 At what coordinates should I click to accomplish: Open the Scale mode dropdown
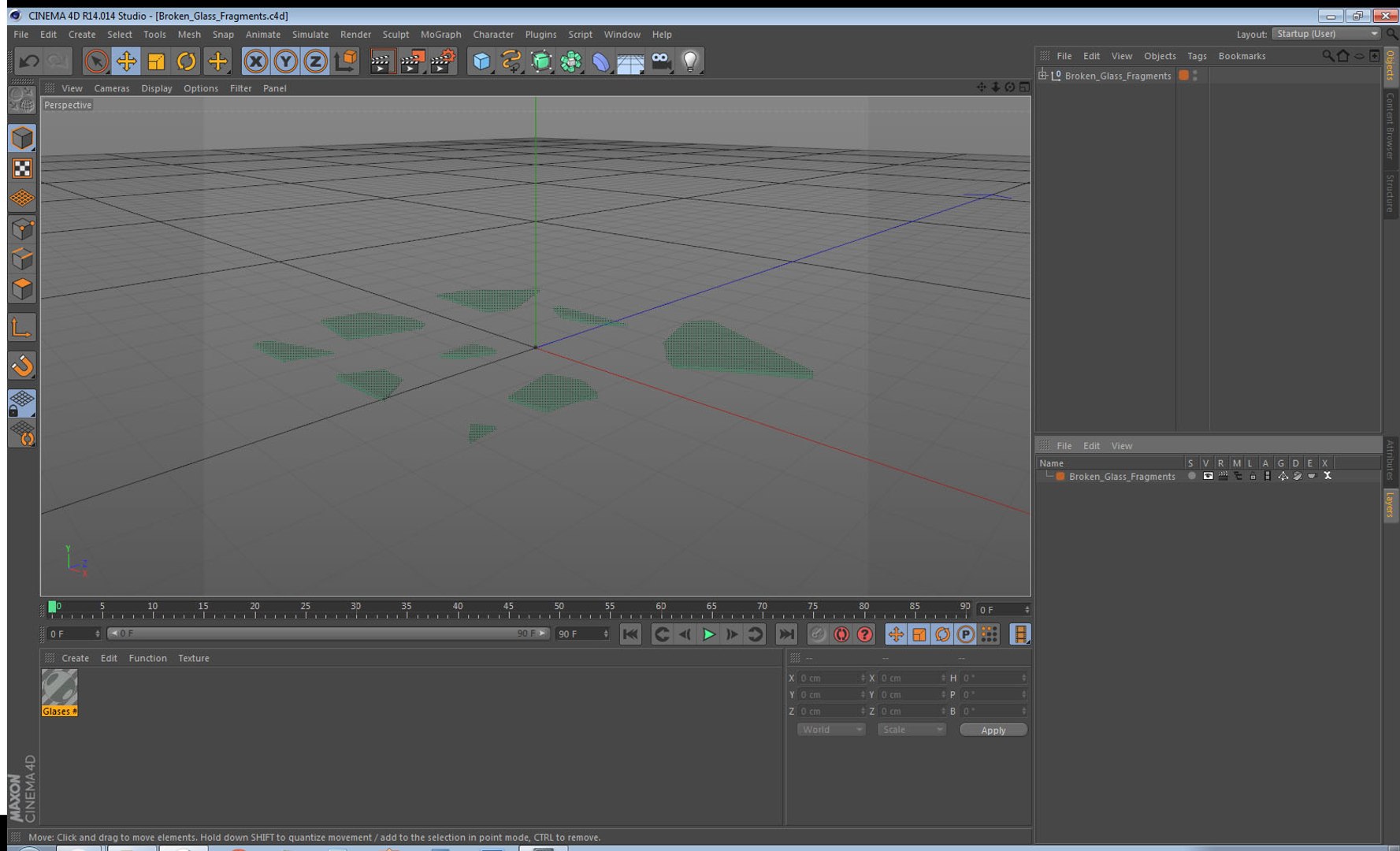[x=911, y=730]
